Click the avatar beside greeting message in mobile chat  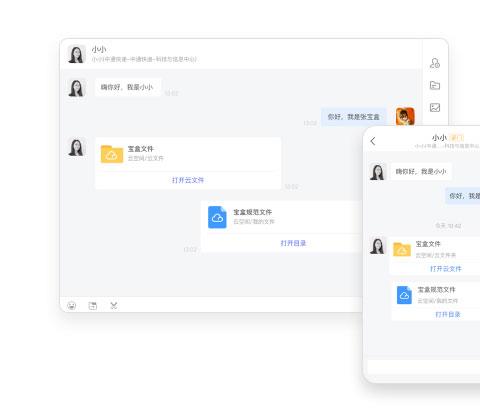click(377, 171)
